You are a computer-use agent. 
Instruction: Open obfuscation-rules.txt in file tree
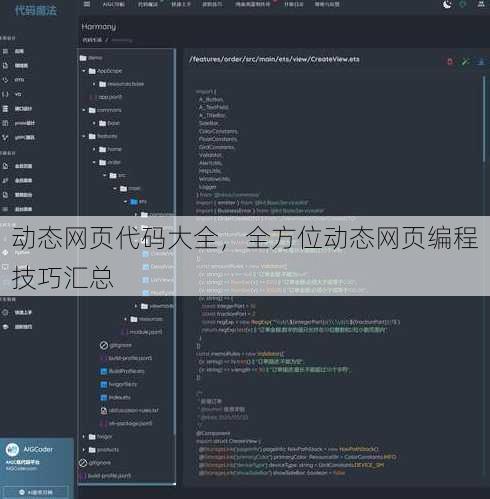(x=130, y=411)
